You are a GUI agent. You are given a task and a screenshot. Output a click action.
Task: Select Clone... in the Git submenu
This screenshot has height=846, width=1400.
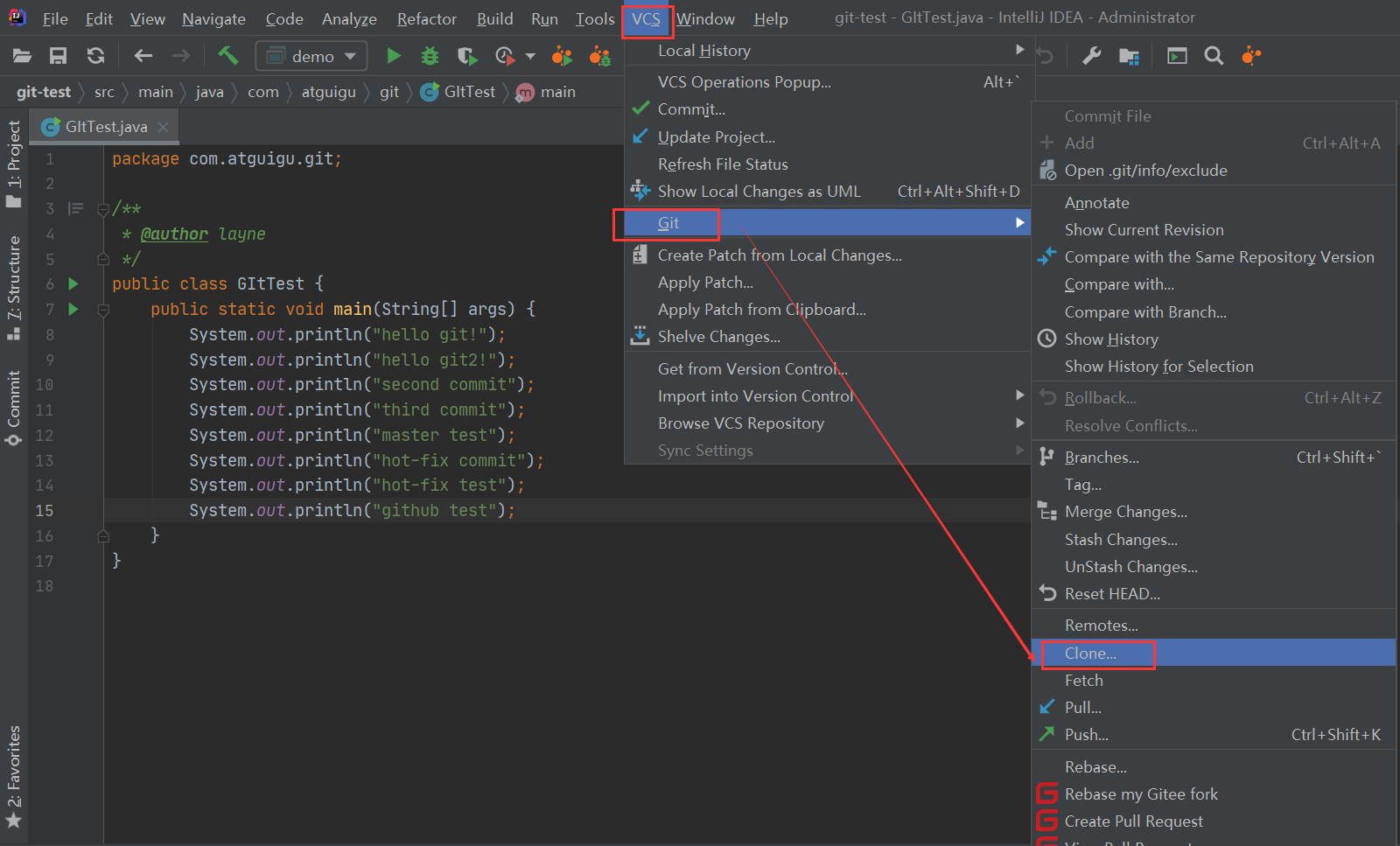click(1214, 653)
